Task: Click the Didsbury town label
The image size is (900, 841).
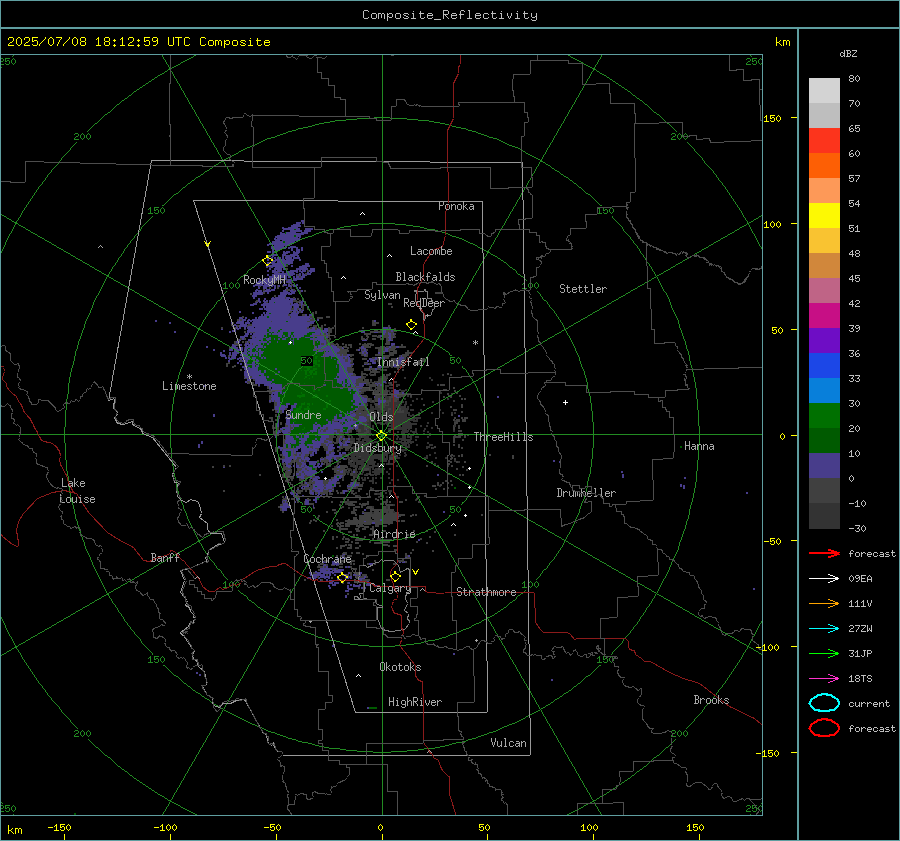Action: tap(377, 448)
